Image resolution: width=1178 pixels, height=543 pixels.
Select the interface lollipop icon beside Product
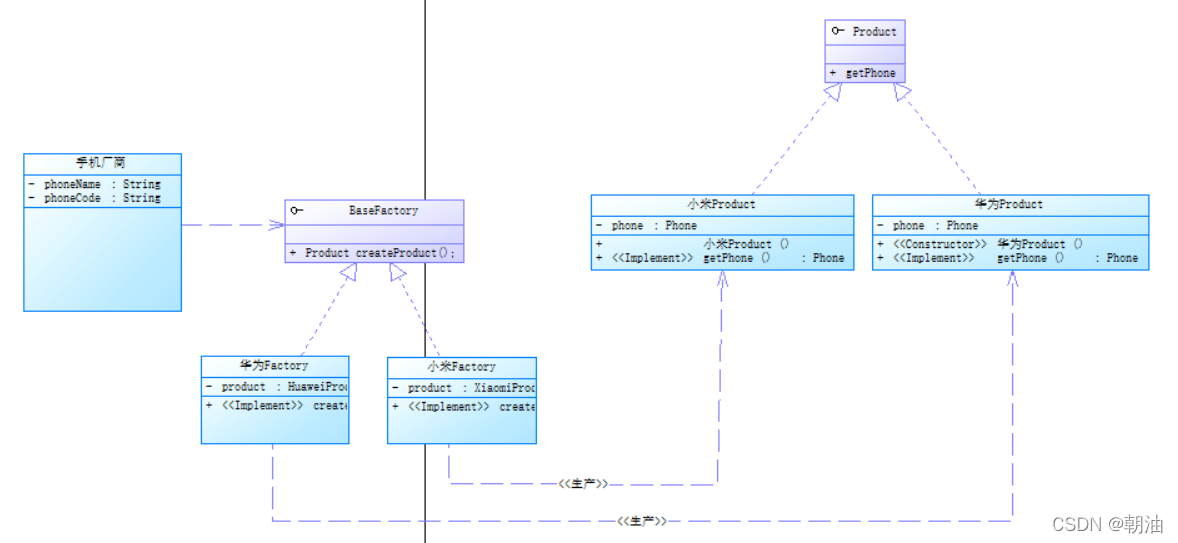pyautogui.click(x=838, y=32)
